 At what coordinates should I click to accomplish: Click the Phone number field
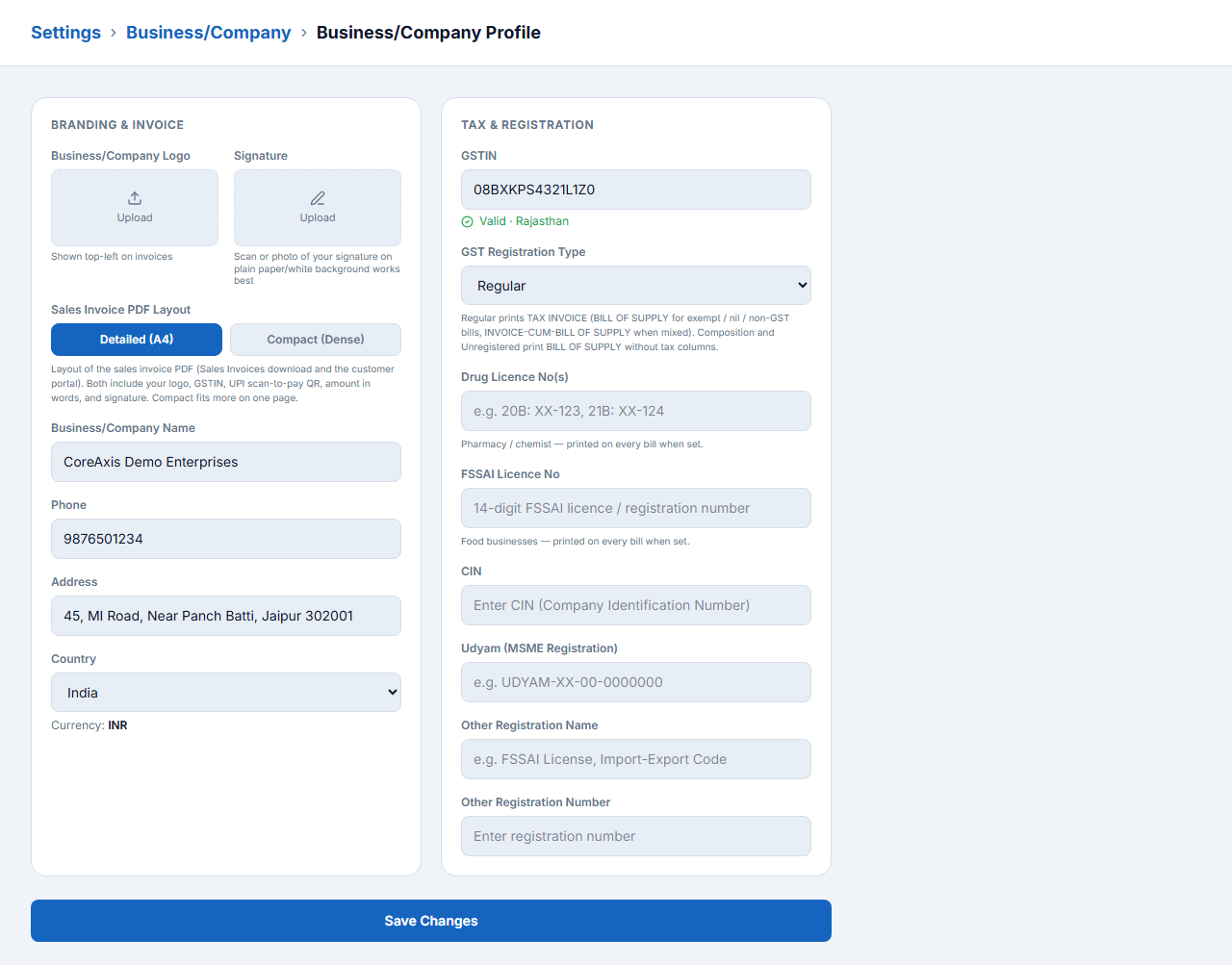click(226, 539)
